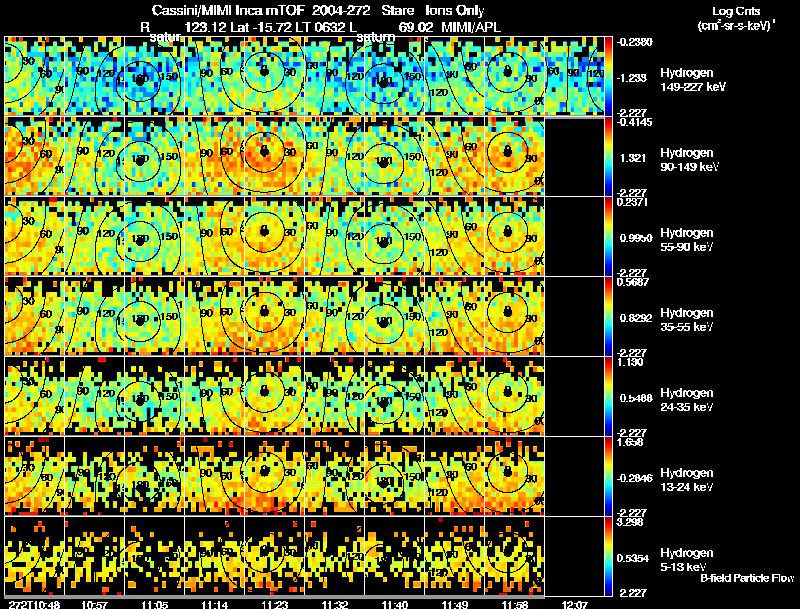Click the '11:58' time axis label
This screenshot has height=609, width=800.
pos(515,605)
